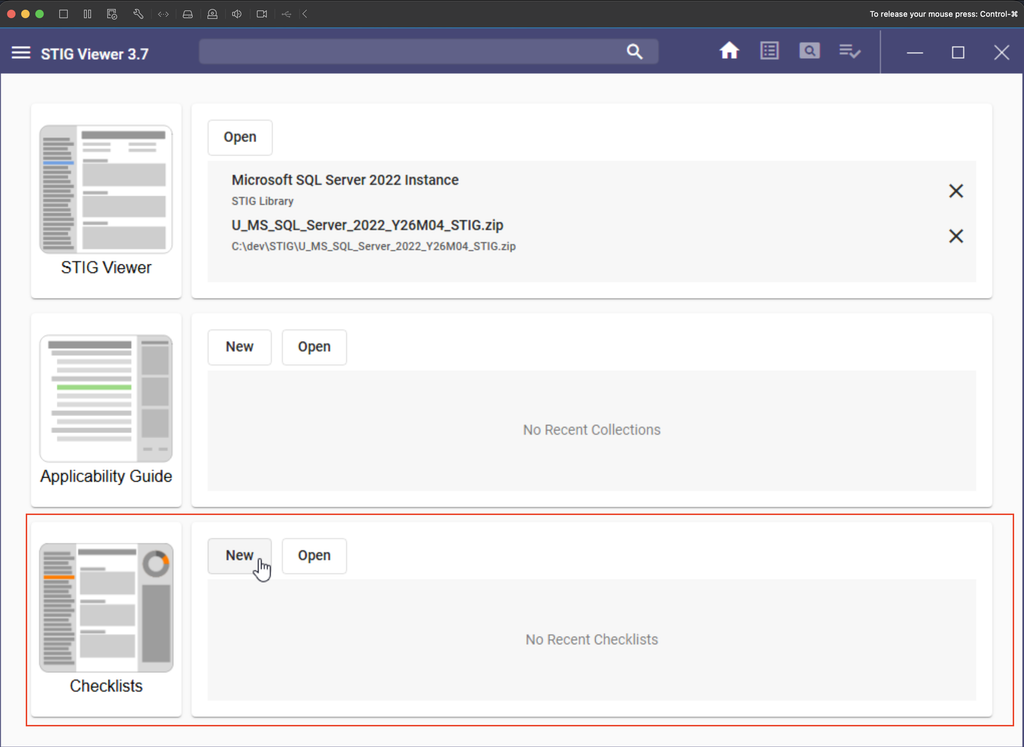
Task: Remove U_MS_SQL_Server_2022_Y26M04_STIG.zip from recent list
Action: click(956, 236)
